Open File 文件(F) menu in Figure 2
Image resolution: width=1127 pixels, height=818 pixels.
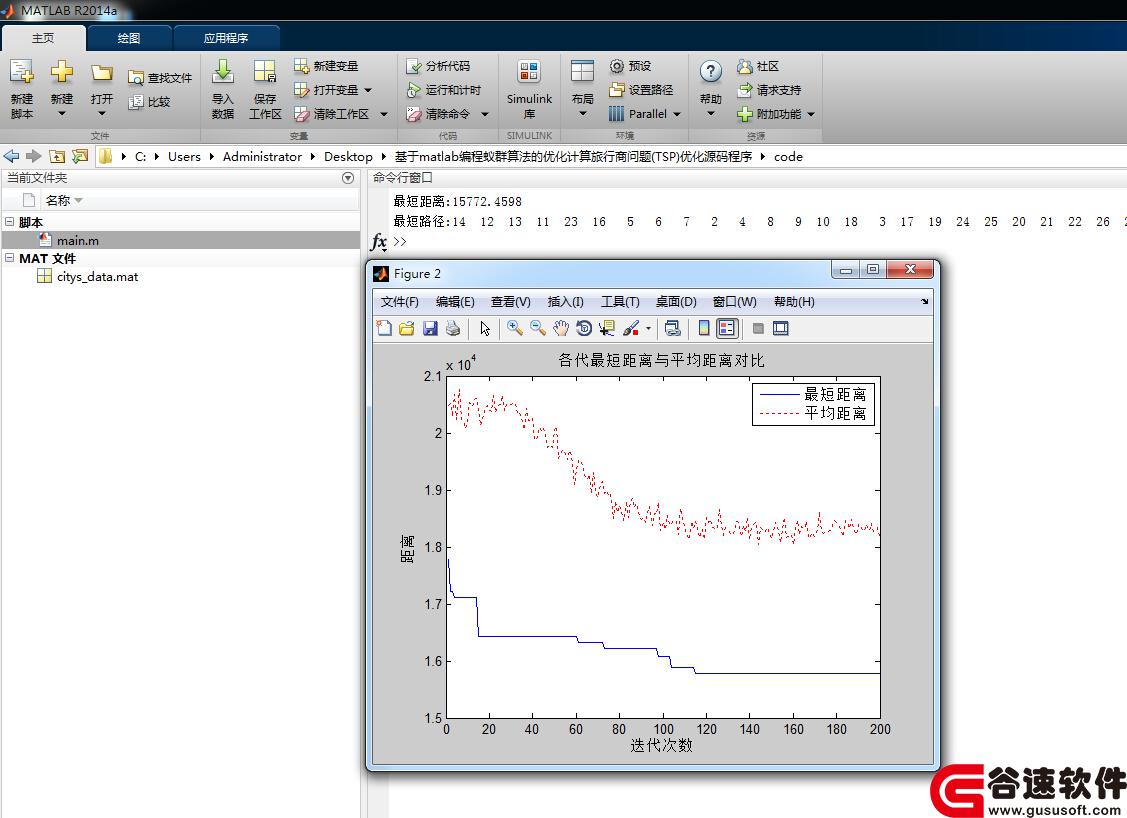pos(400,302)
